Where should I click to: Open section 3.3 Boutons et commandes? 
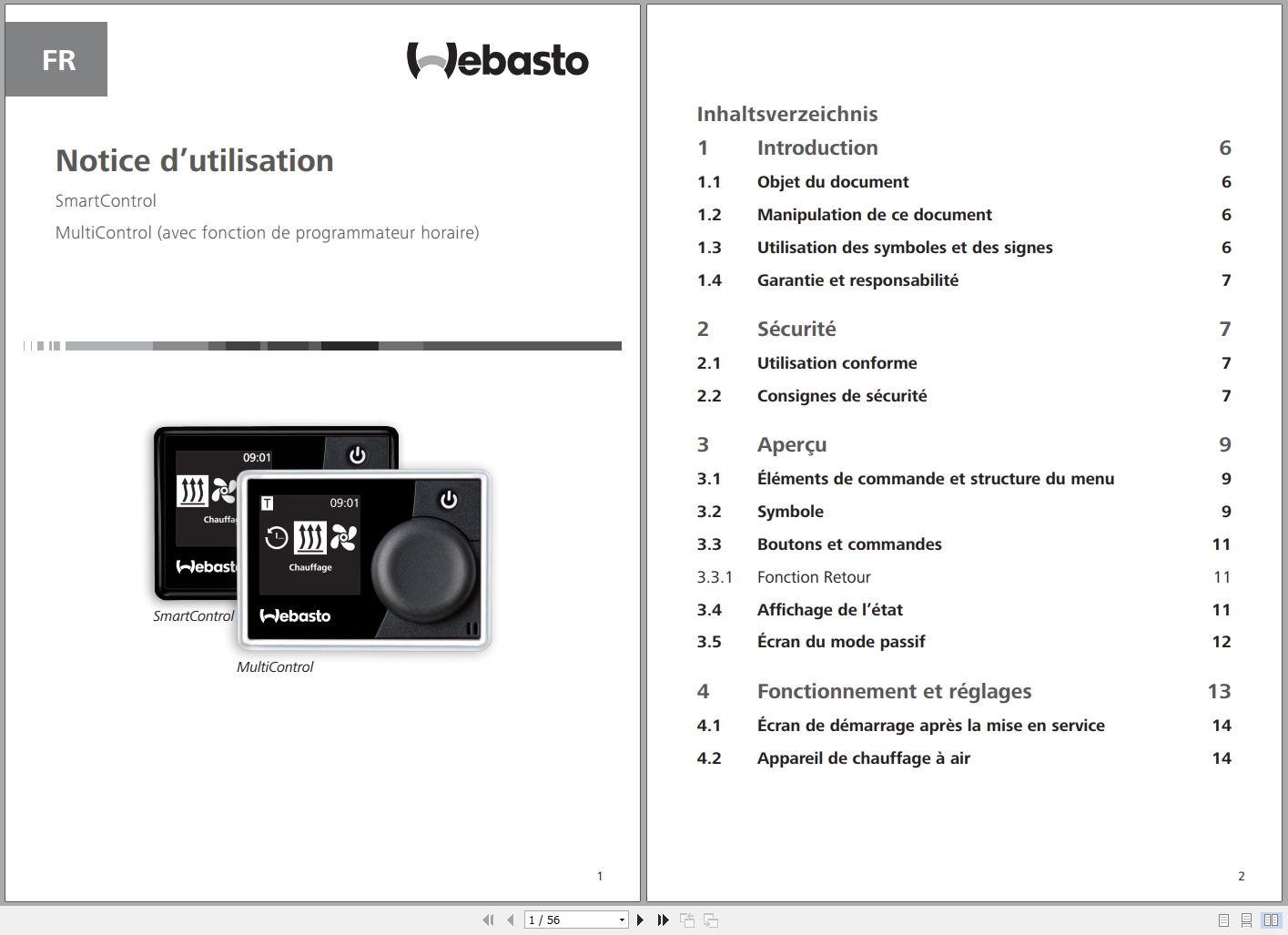849,544
